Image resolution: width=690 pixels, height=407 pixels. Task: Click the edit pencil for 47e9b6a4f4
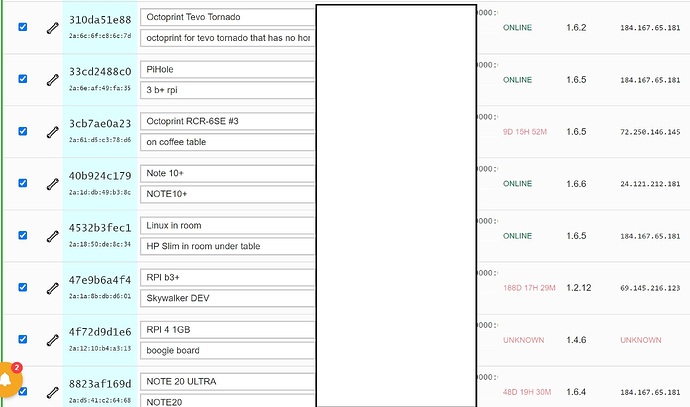(52, 287)
